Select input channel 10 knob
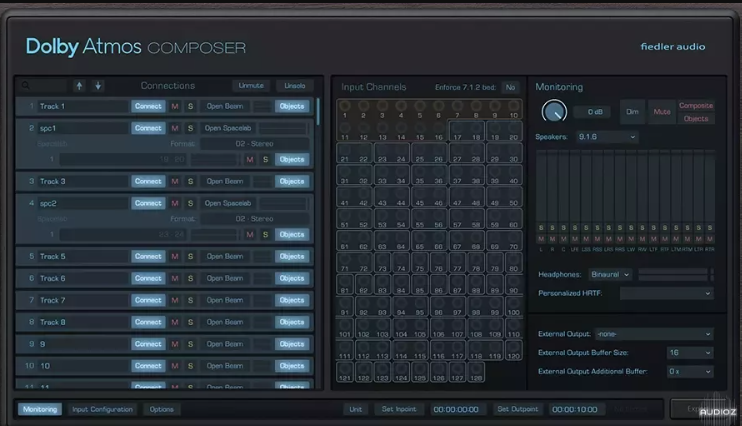The image size is (742, 426). tap(513, 106)
